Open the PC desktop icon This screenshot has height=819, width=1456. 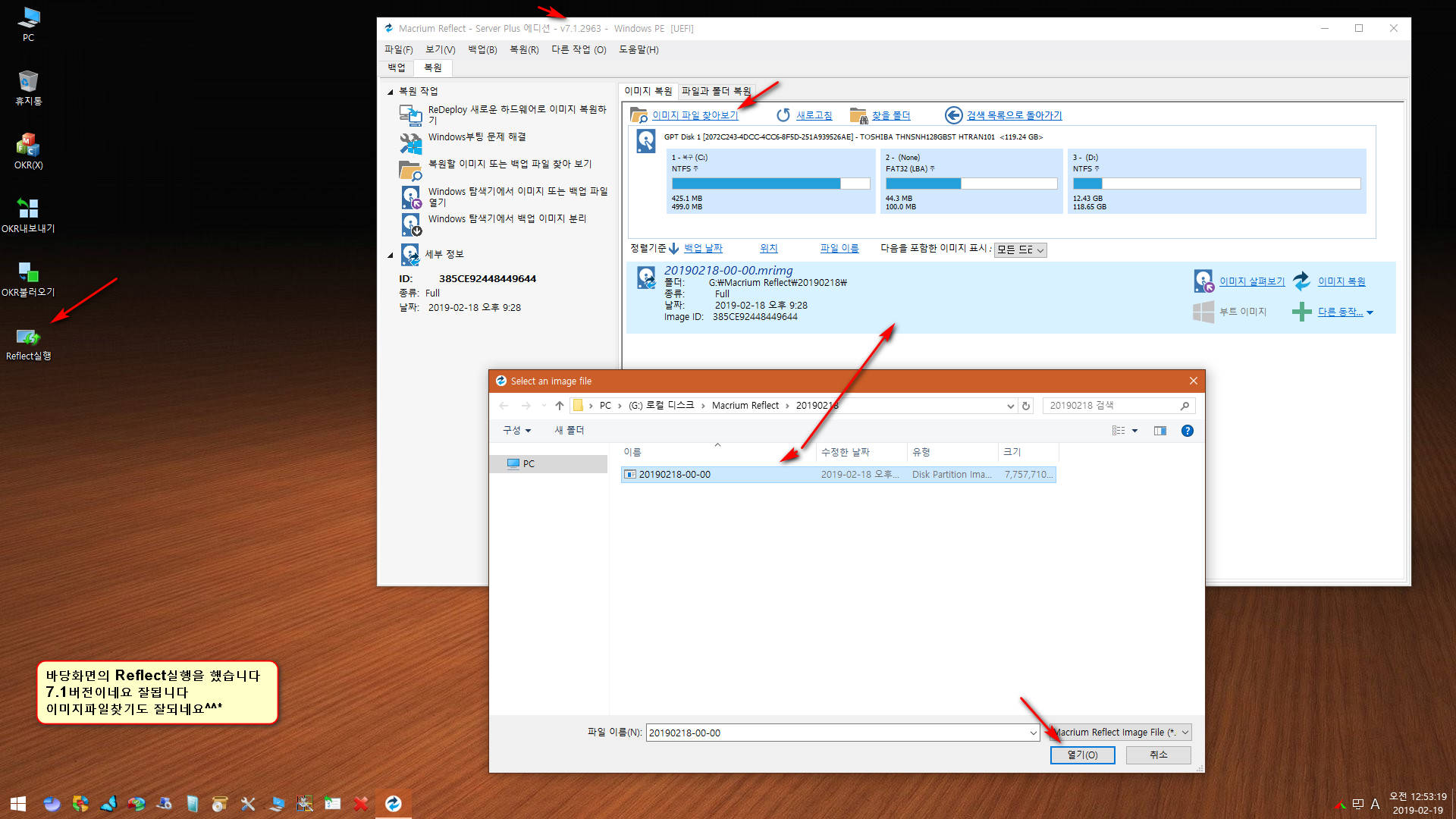[x=28, y=23]
